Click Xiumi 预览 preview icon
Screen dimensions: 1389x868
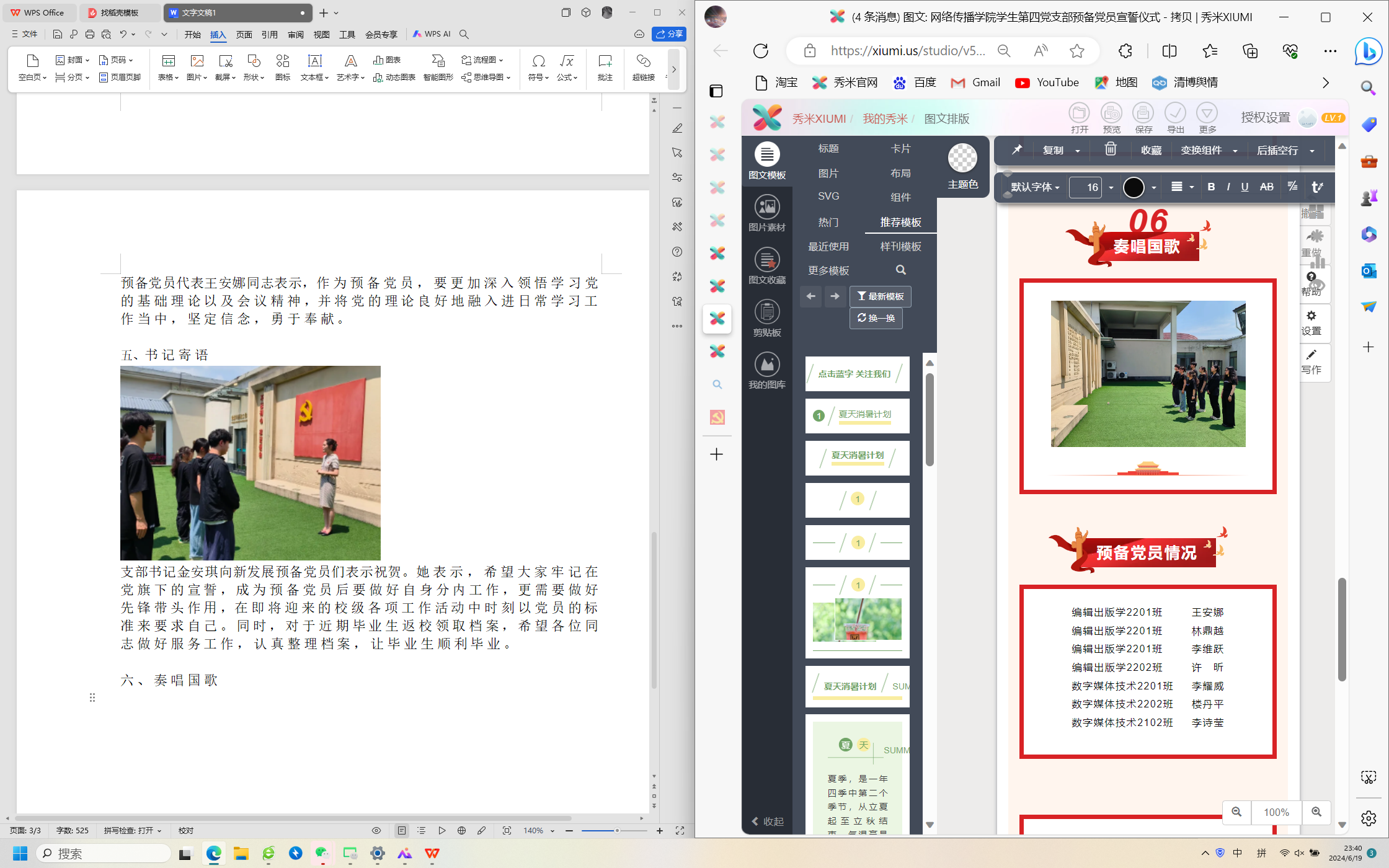click(x=1111, y=118)
